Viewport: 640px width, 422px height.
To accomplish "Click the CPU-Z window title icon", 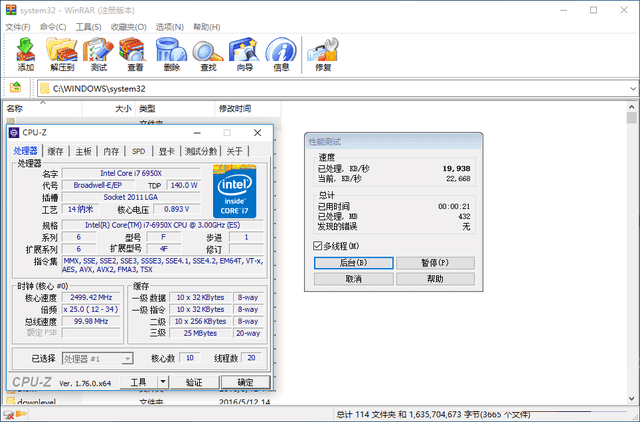I will tap(14, 133).
